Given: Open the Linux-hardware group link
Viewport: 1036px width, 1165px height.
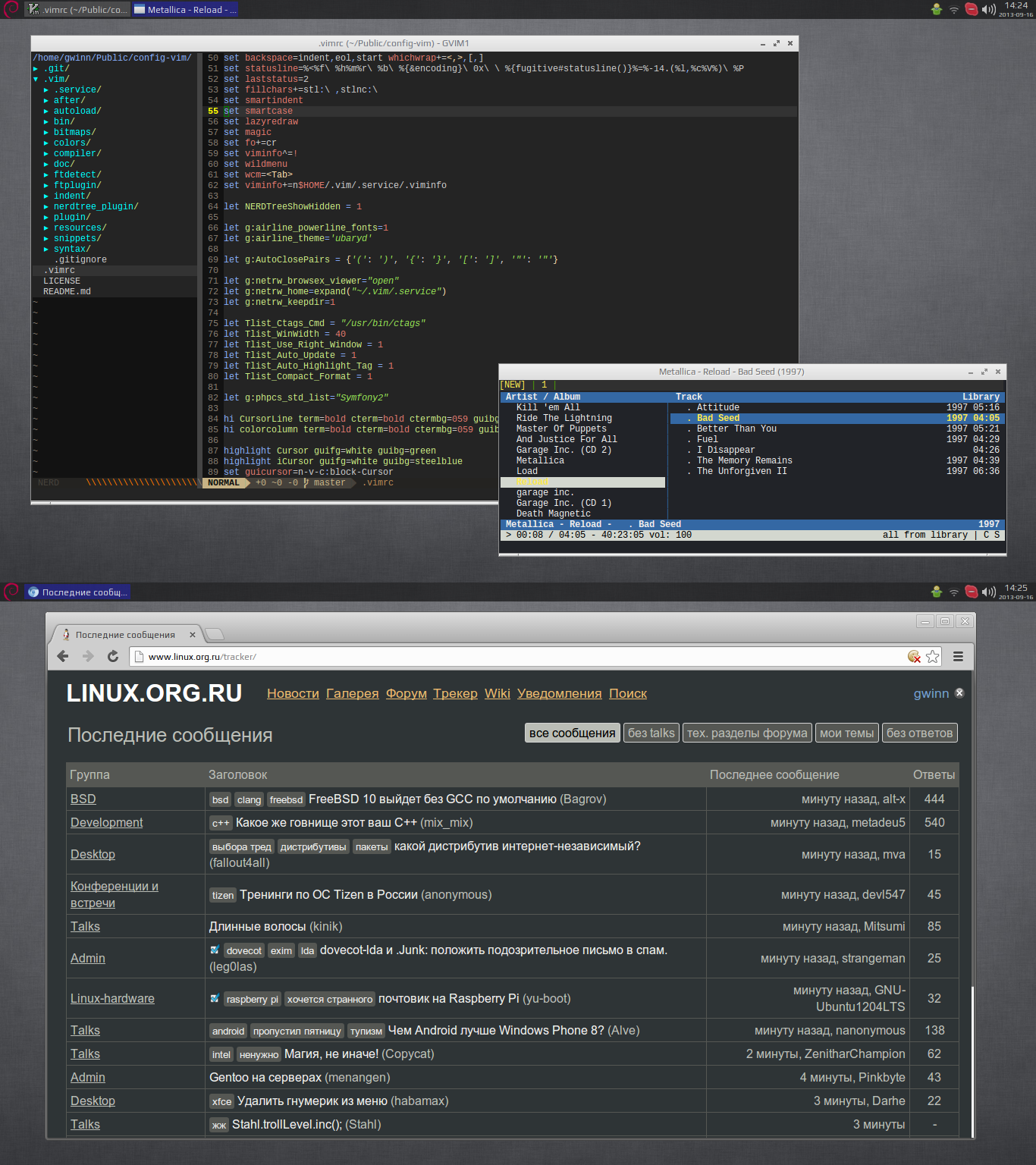Looking at the screenshot, I should point(112,998).
